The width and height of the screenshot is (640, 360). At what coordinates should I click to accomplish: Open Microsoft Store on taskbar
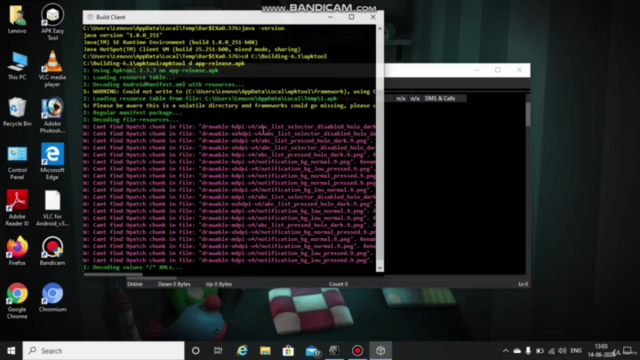click(288, 351)
